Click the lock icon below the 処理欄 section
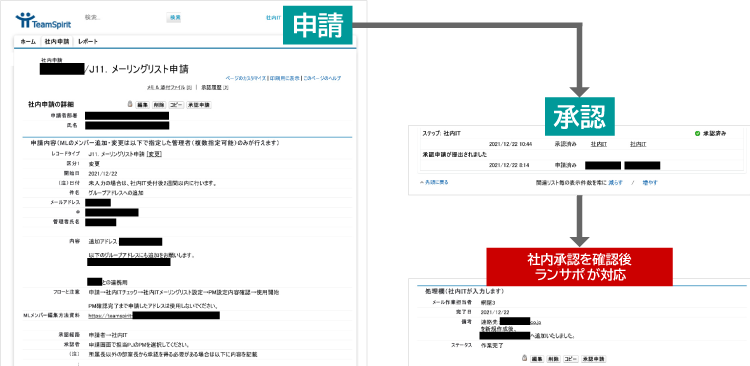The width and height of the screenshot is (750, 366). (x=525, y=358)
